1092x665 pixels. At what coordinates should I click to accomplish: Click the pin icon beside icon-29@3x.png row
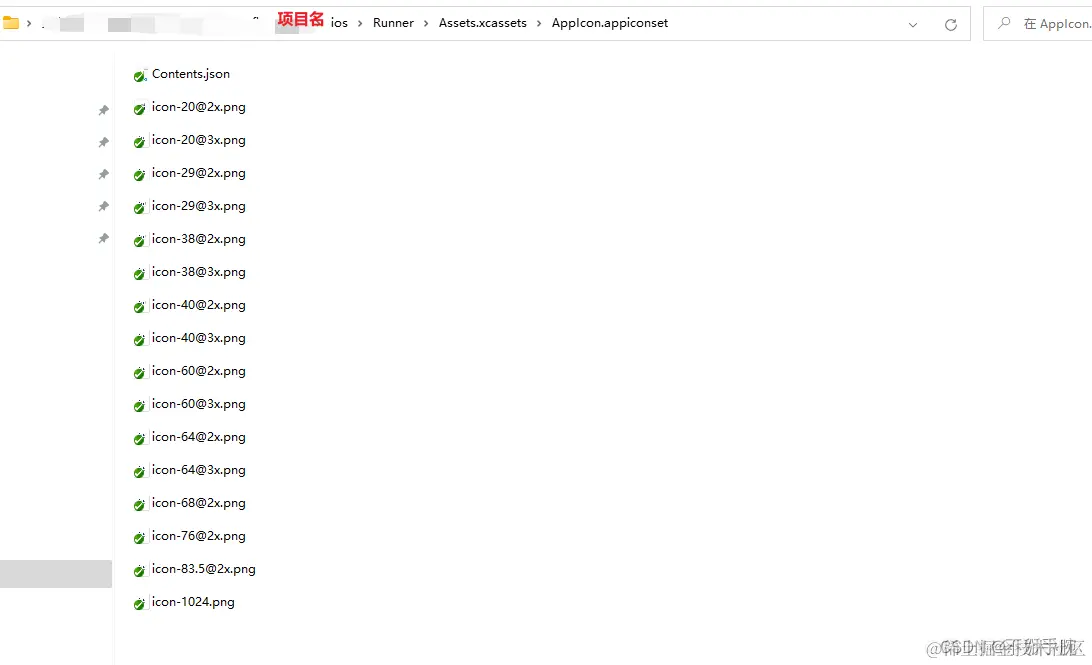click(104, 206)
